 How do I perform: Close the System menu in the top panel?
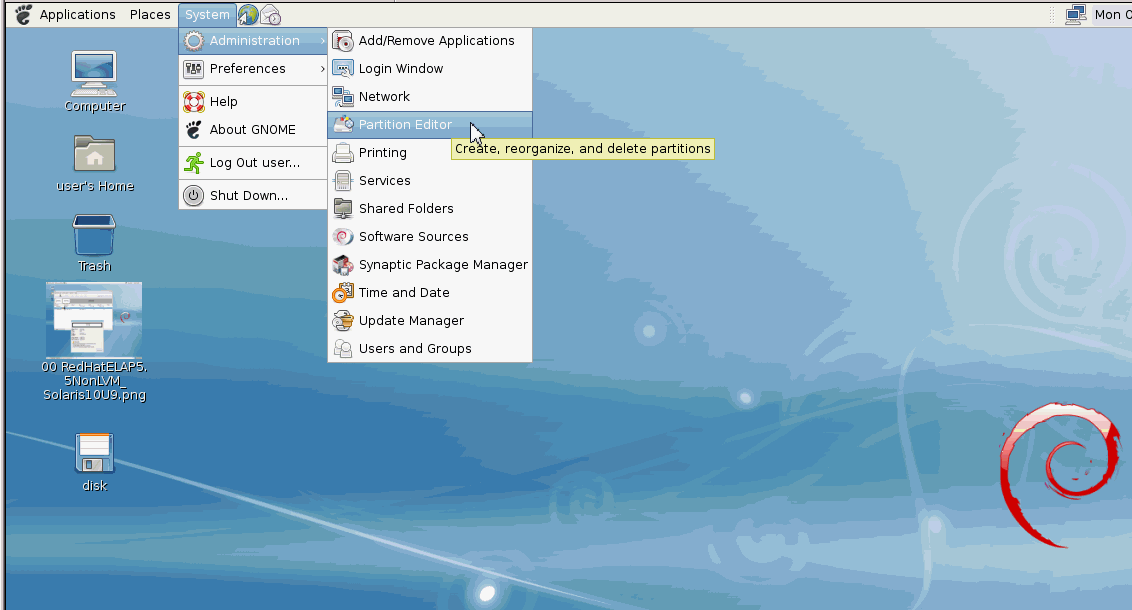coord(207,14)
